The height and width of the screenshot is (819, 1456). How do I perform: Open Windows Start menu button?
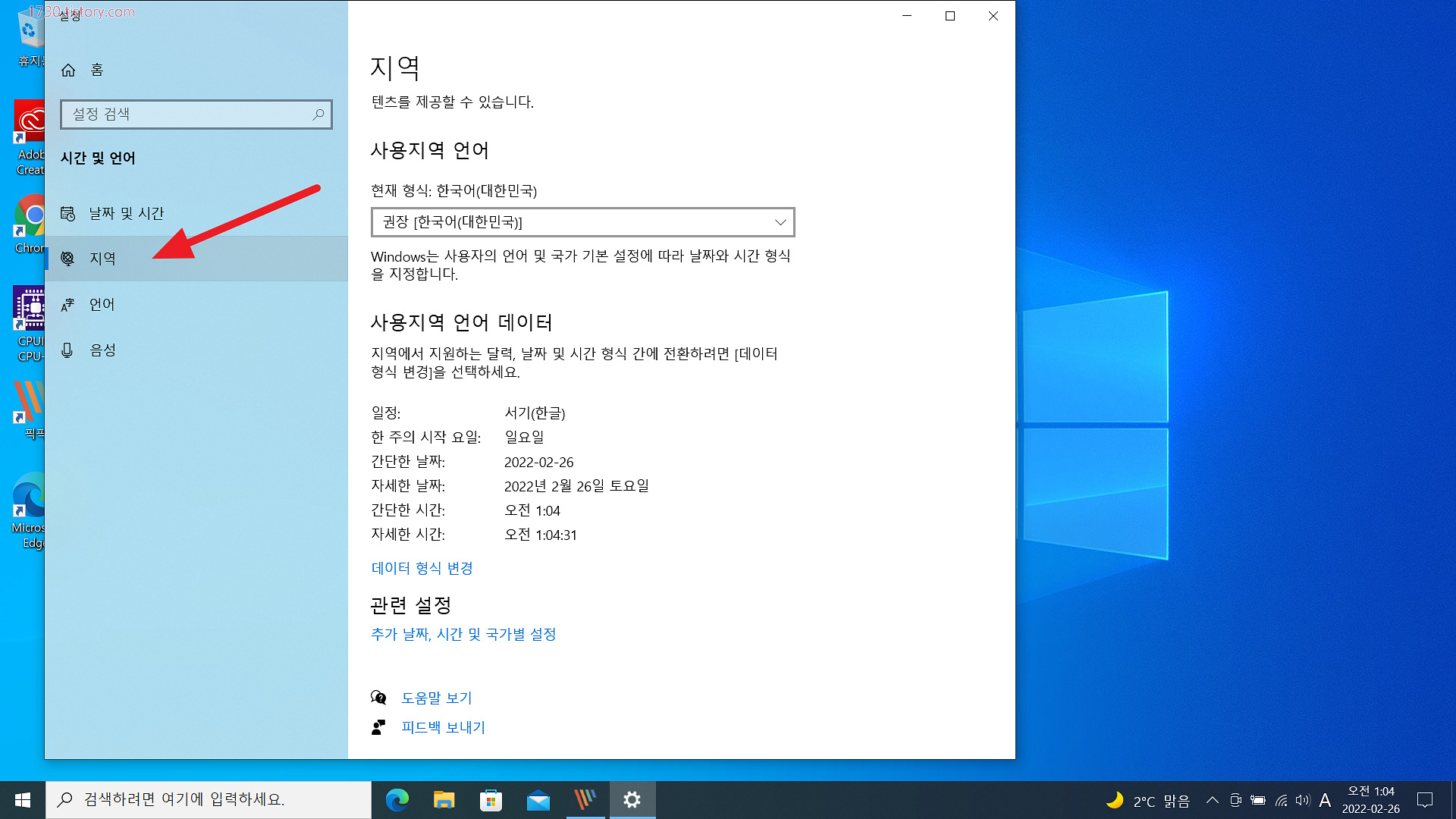[23, 800]
